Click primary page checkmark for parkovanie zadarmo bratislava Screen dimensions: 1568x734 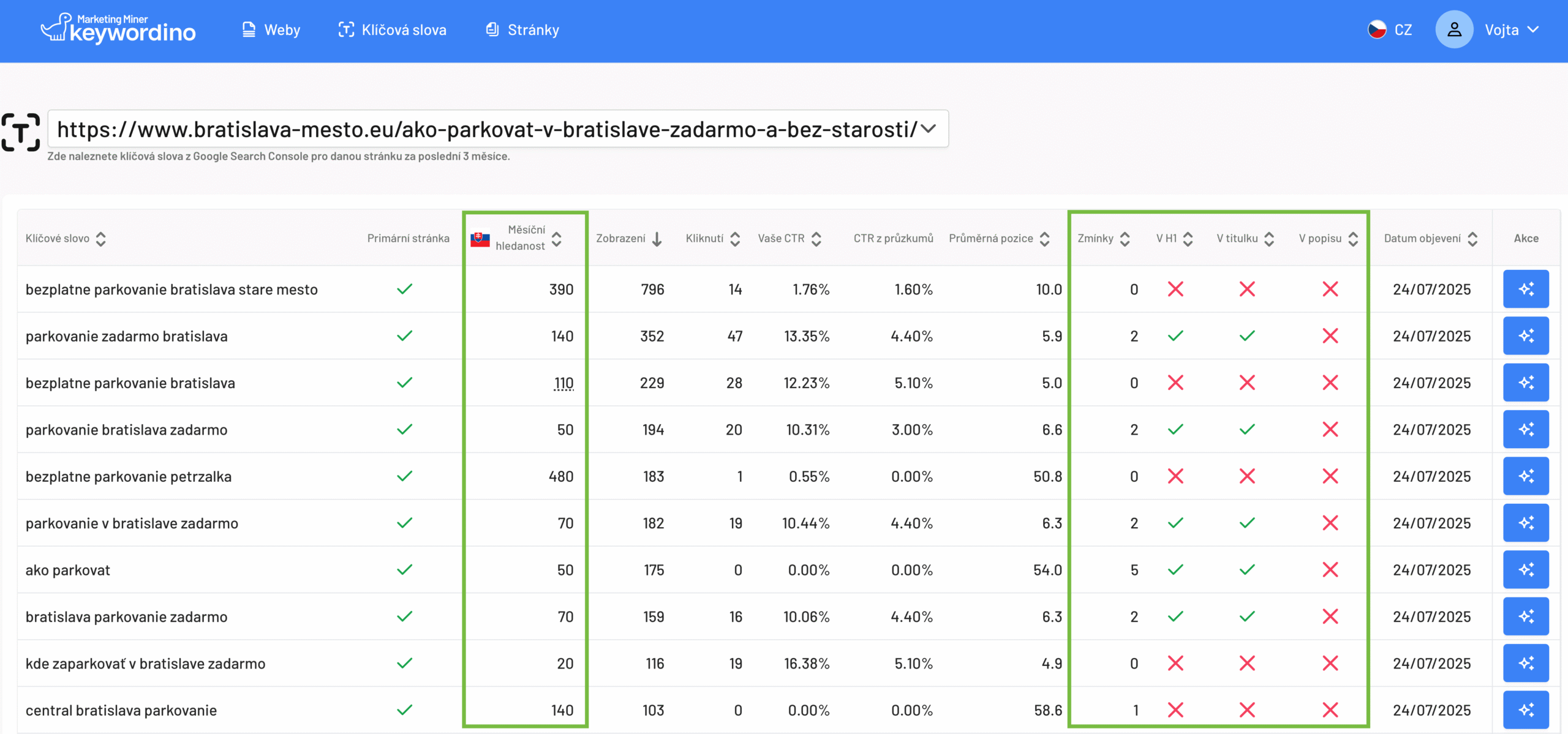point(404,335)
